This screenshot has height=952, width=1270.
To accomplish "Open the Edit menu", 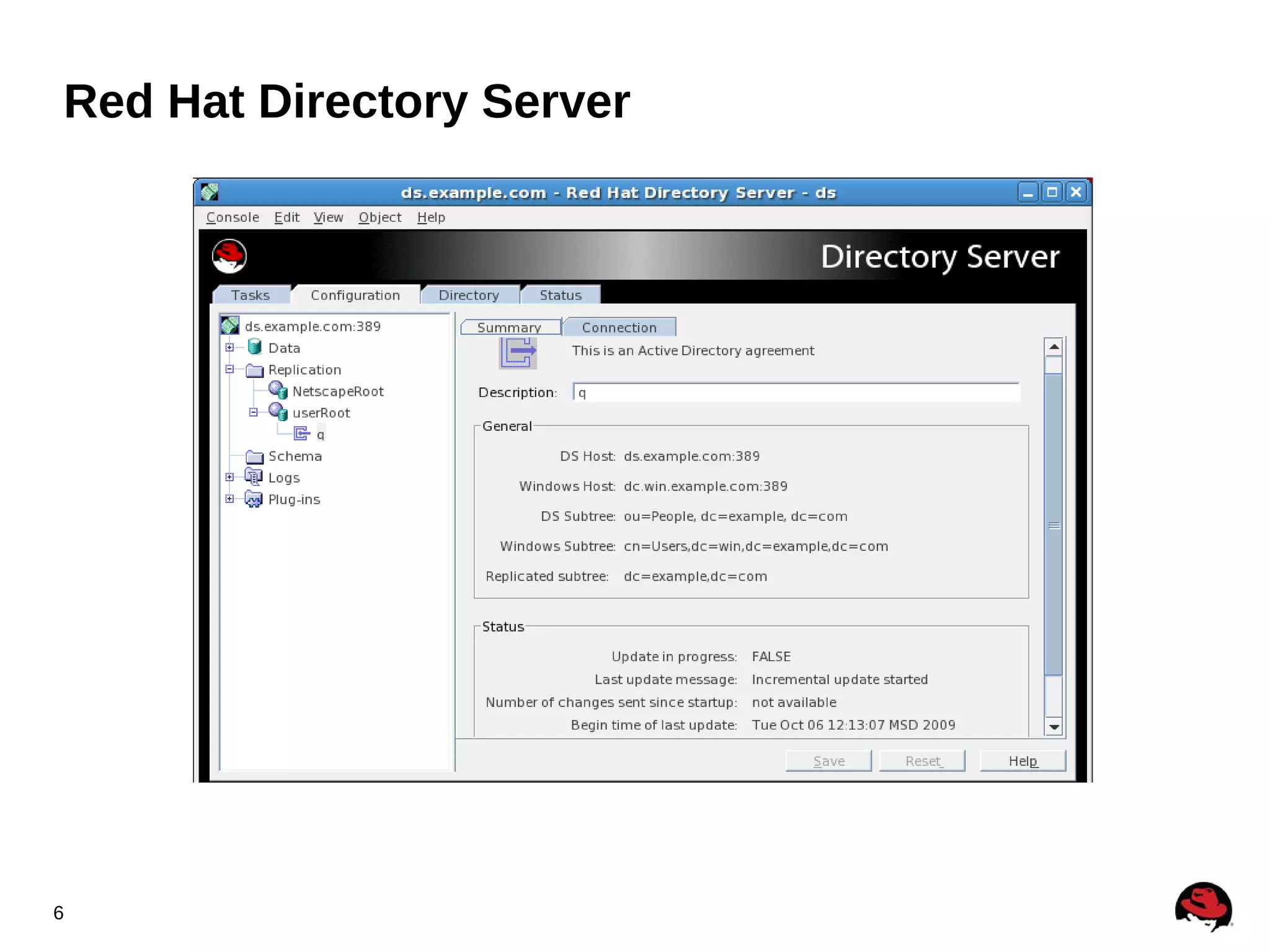I will point(286,217).
